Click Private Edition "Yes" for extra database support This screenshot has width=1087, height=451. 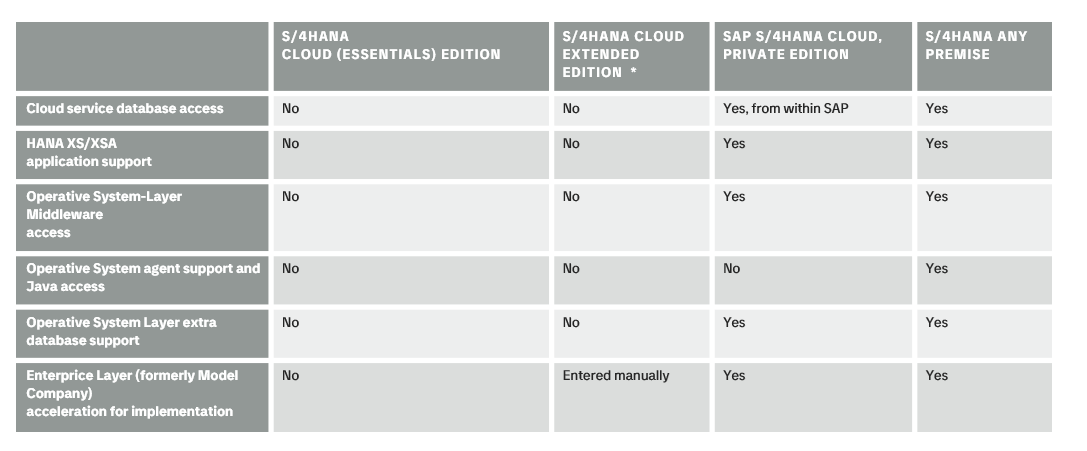734,323
